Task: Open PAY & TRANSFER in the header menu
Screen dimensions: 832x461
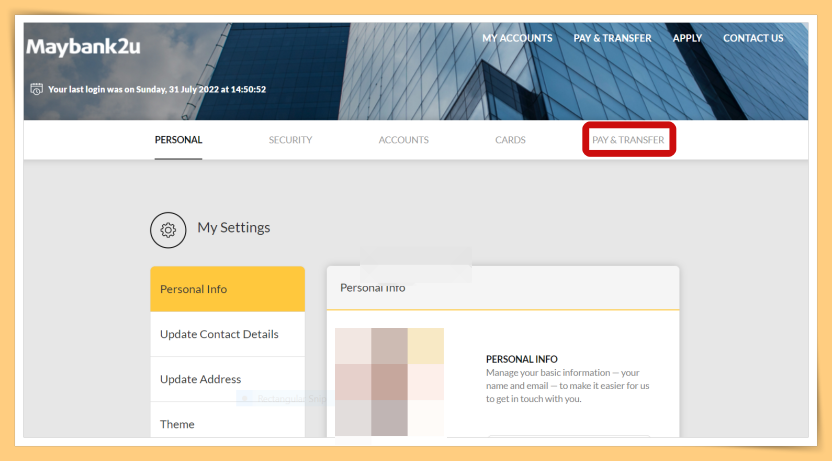Action: click(x=612, y=38)
